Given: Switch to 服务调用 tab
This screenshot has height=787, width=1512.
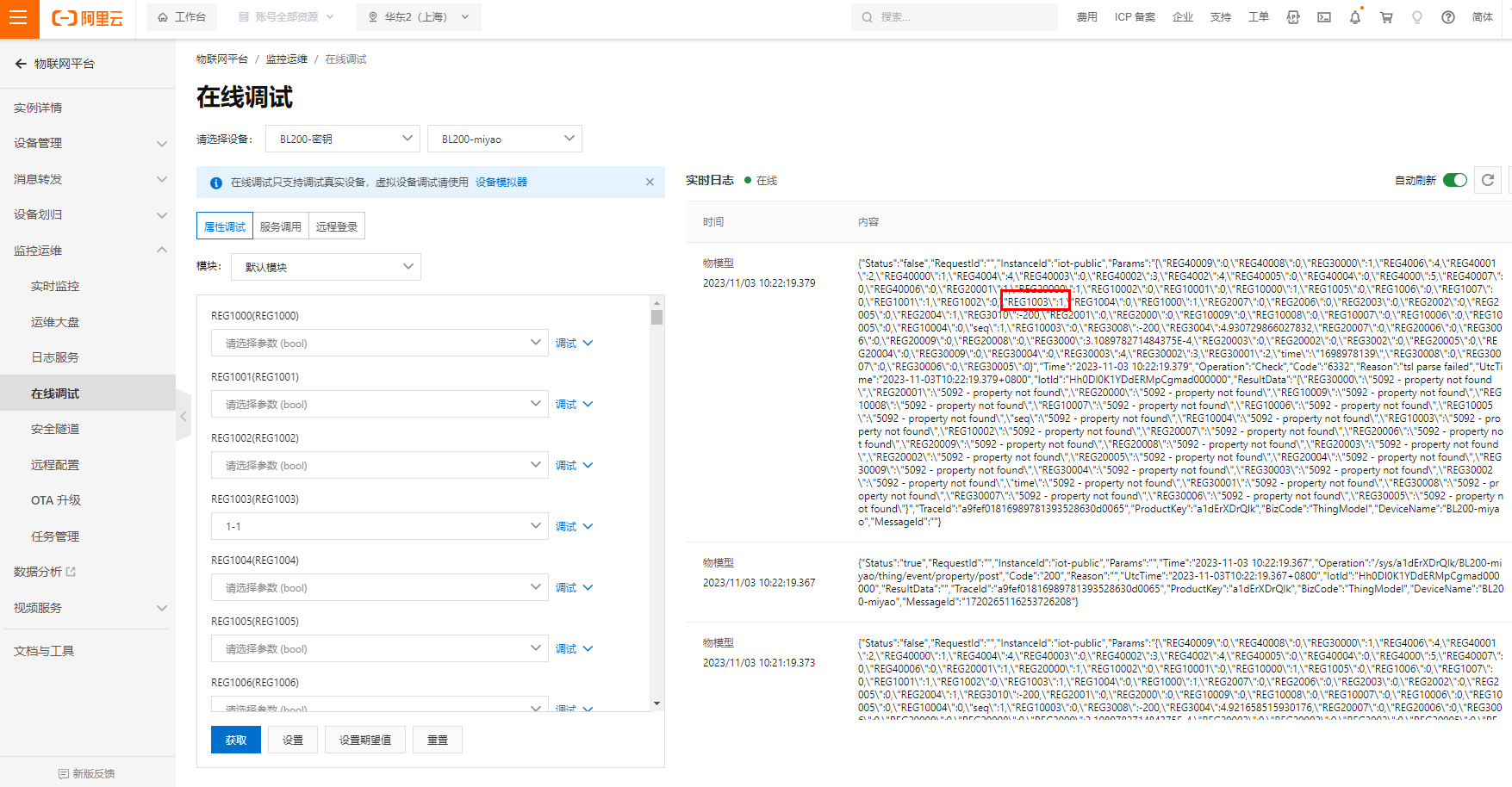Looking at the screenshot, I should click(x=281, y=226).
